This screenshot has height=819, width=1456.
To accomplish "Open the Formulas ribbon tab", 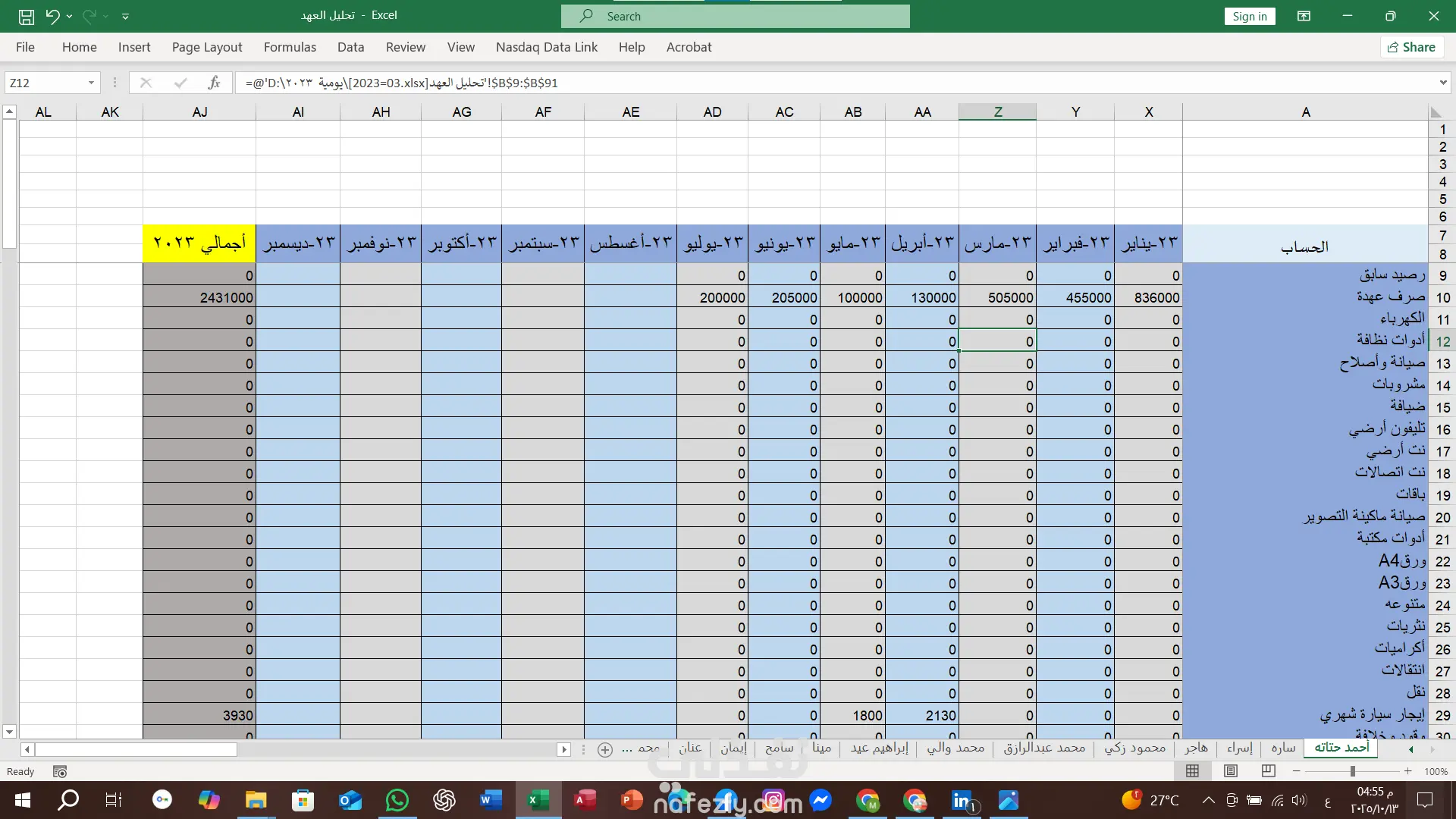I will pos(290,47).
